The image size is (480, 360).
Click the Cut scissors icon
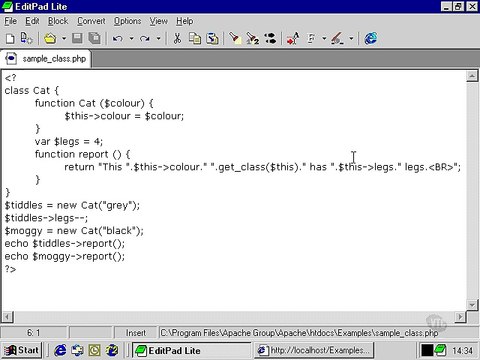177,39
